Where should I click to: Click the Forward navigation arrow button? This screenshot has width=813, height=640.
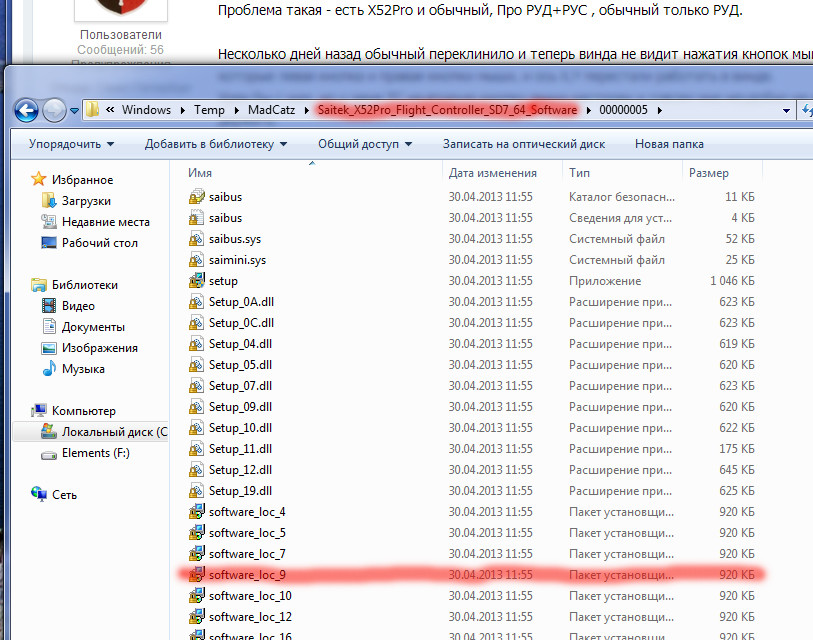[54, 110]
